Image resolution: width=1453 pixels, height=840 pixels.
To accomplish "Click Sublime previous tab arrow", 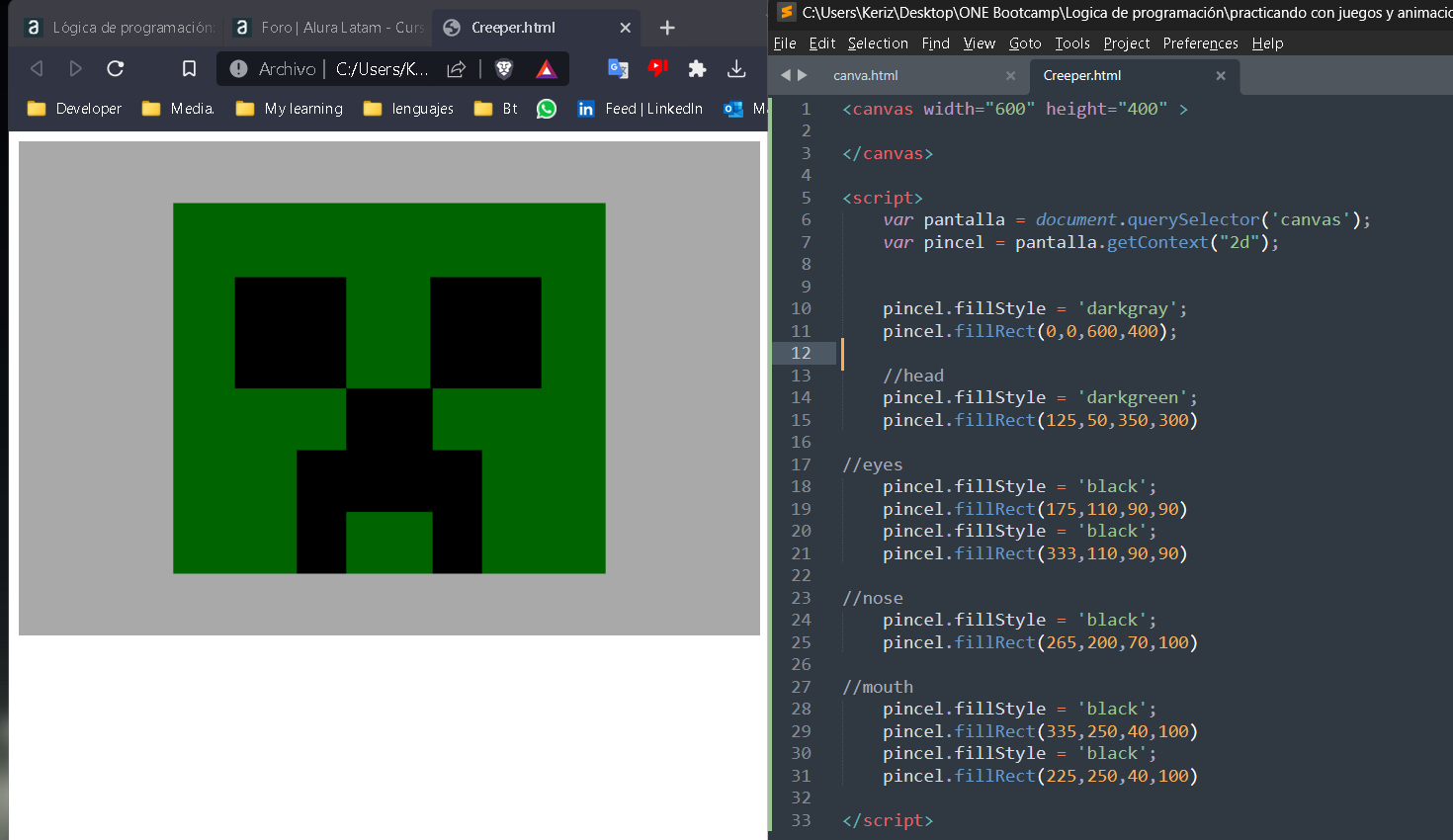I will pyautogui.click(x=786, y=75).
